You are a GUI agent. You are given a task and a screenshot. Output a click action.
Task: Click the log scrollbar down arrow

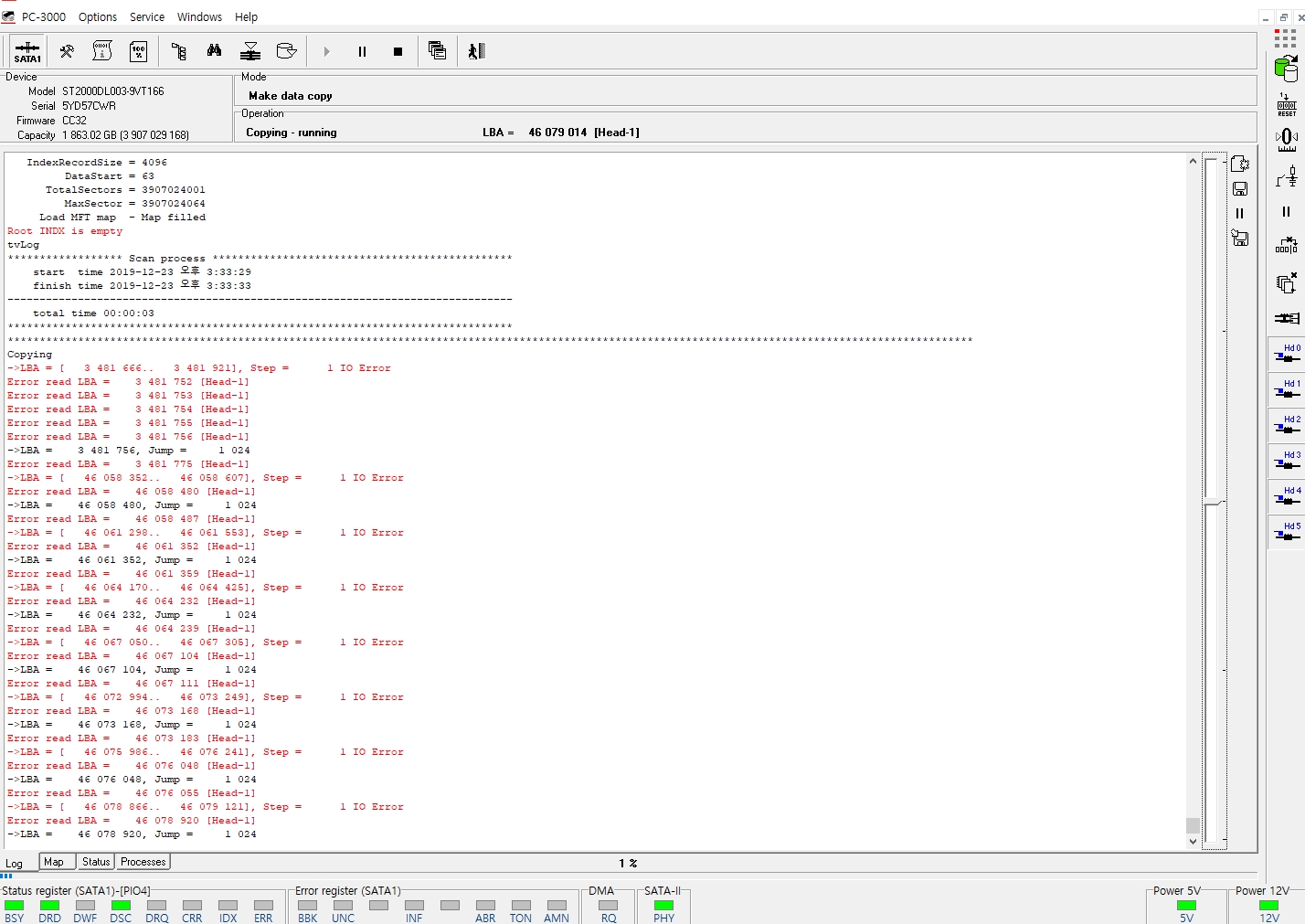(1193, 841)
